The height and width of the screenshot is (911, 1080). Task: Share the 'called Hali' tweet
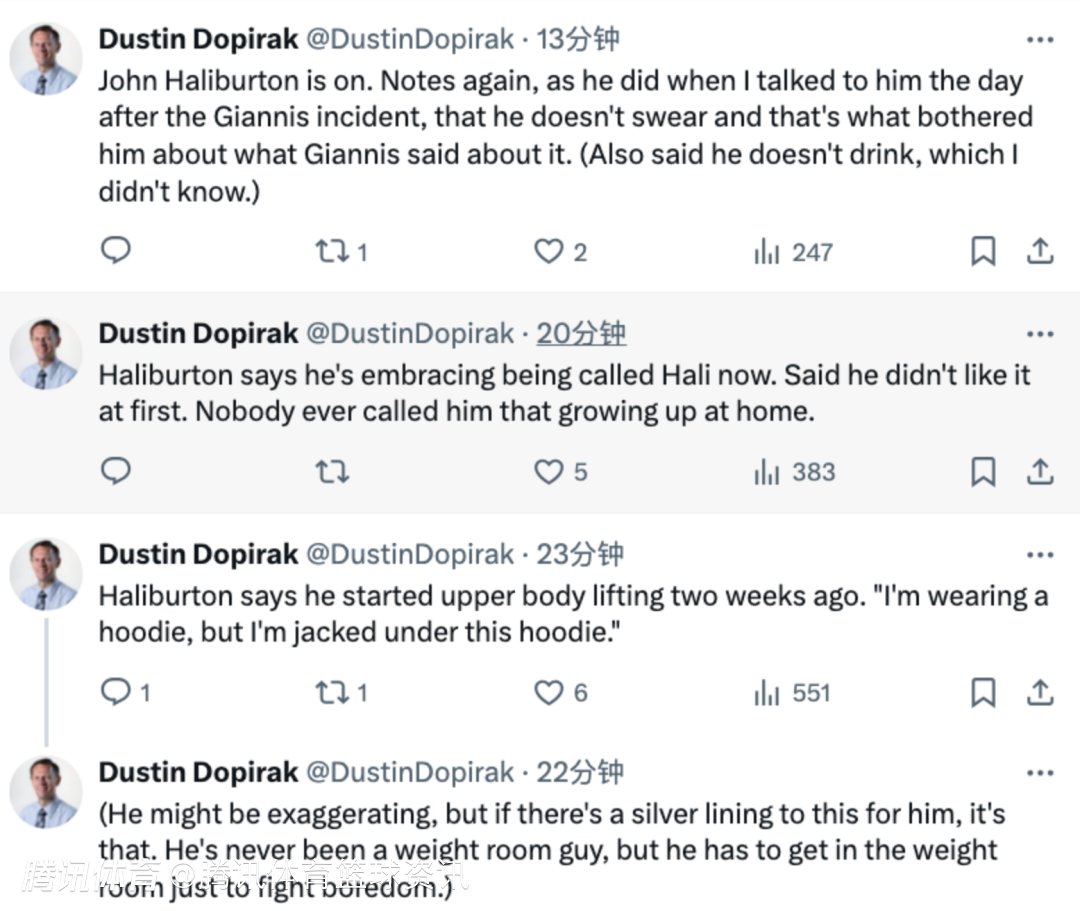1040,472
